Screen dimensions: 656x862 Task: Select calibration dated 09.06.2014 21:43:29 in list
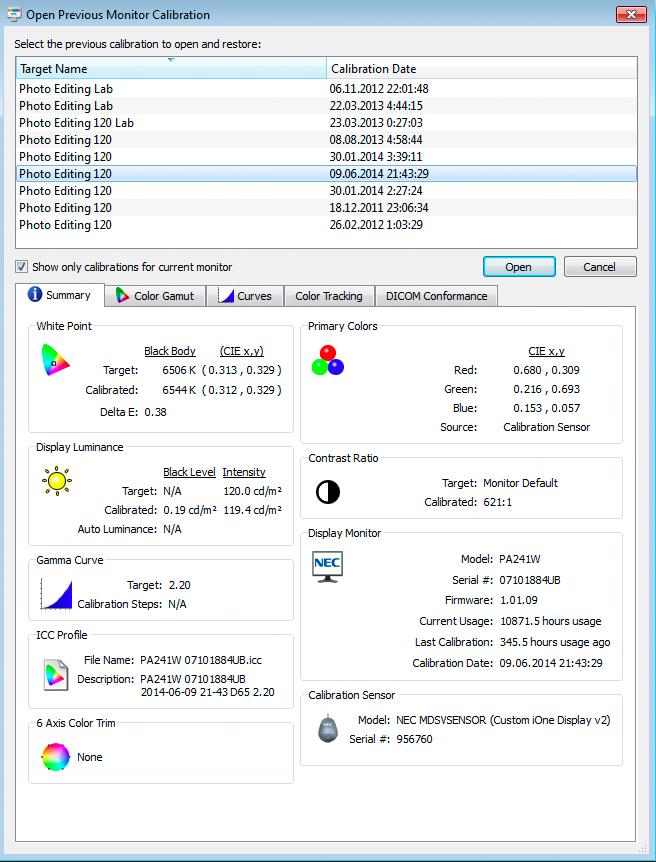(326, 174)
